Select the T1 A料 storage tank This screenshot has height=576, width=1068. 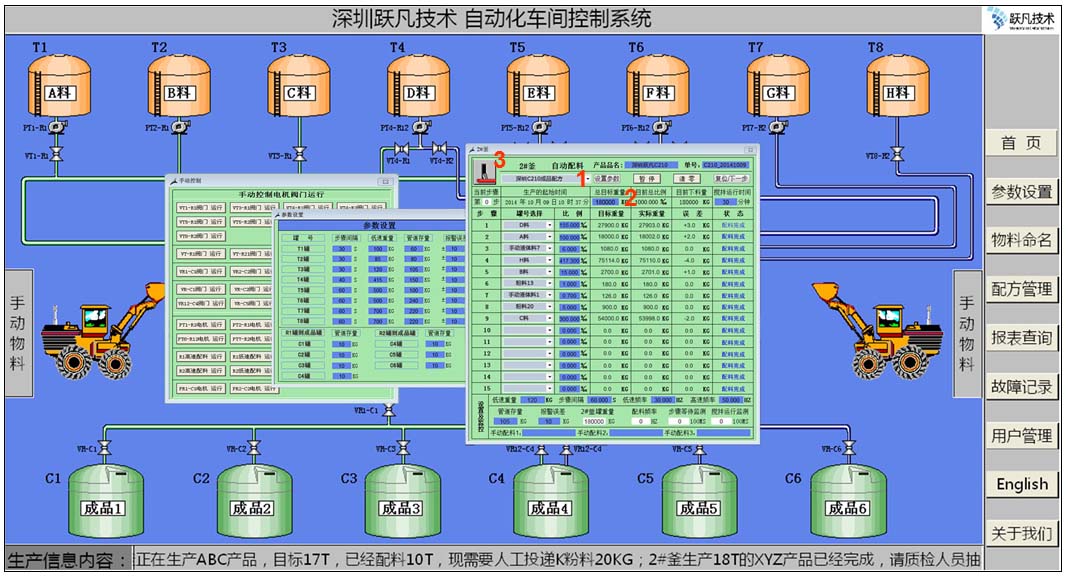[59, 86]
